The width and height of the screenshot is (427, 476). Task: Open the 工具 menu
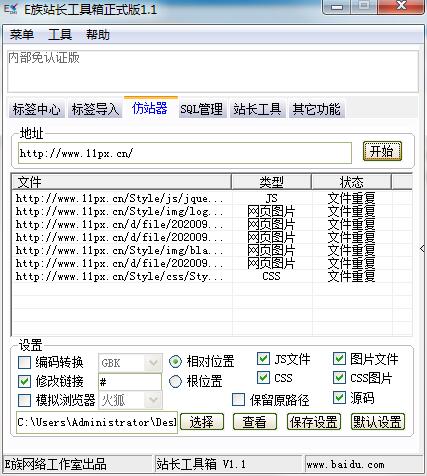pos(60,35)
